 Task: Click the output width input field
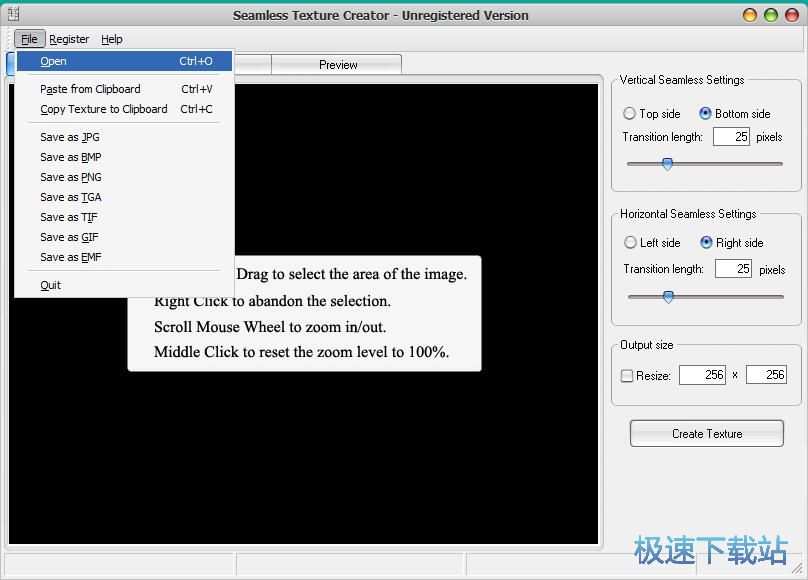702,375
